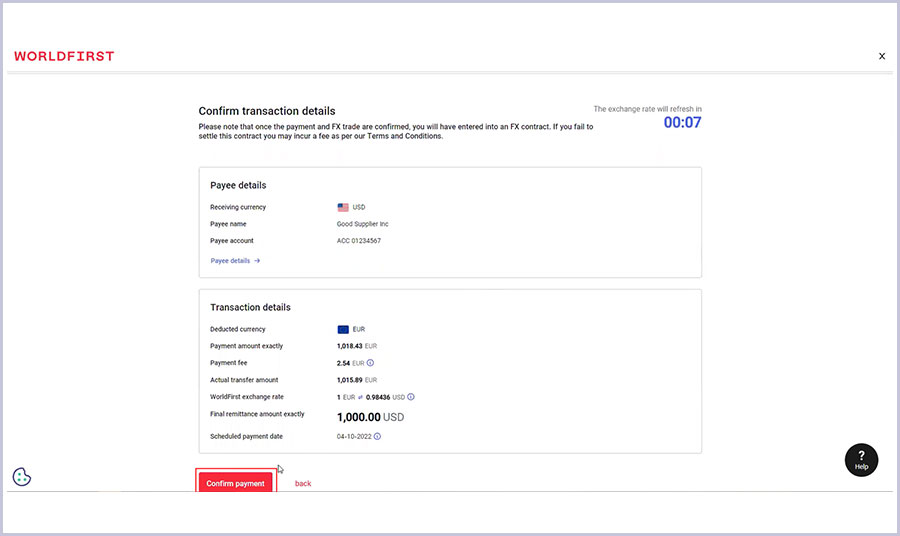Click the info icon beside the exchange rate

[410, 397]
